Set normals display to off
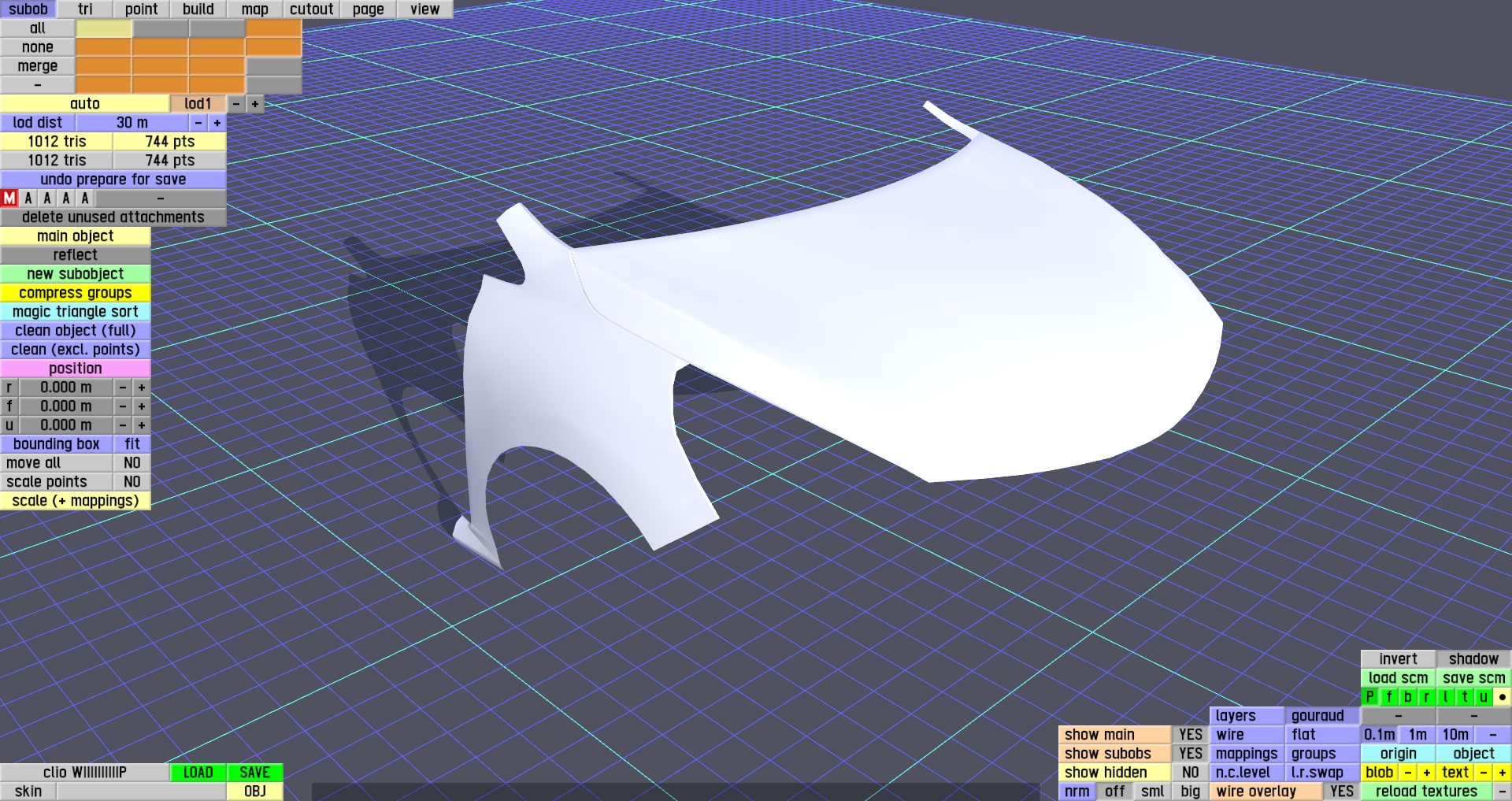This screenshot has height=801, width=1512. (x=1114, y=792)
